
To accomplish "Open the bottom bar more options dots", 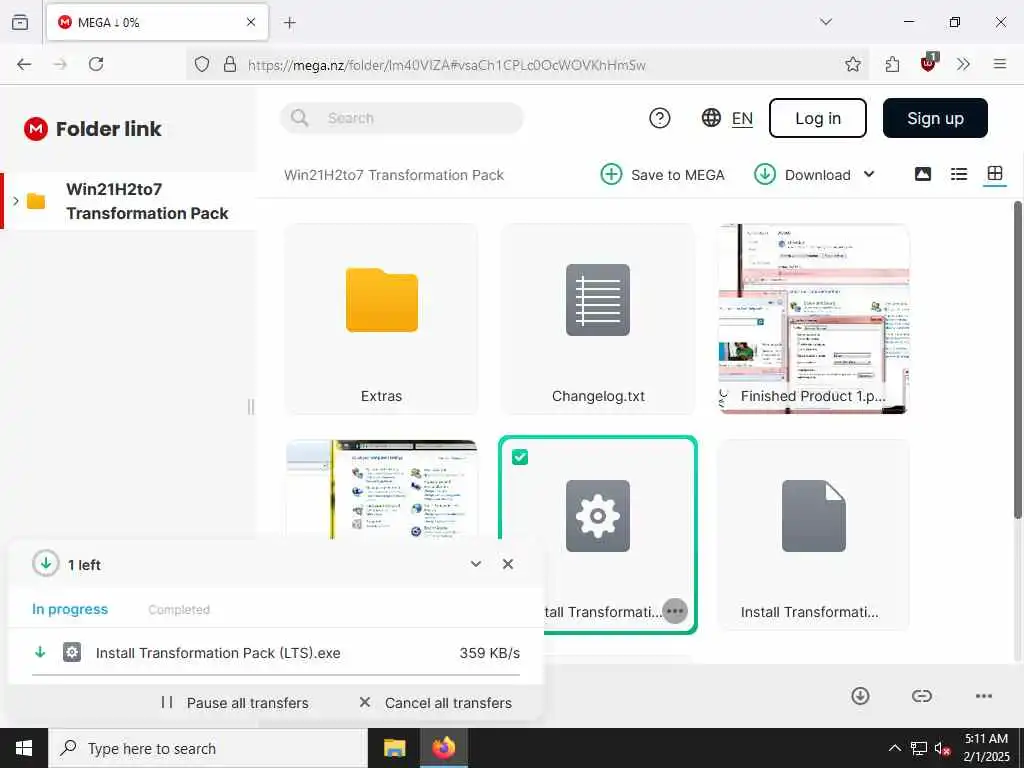I will (984, 696).
